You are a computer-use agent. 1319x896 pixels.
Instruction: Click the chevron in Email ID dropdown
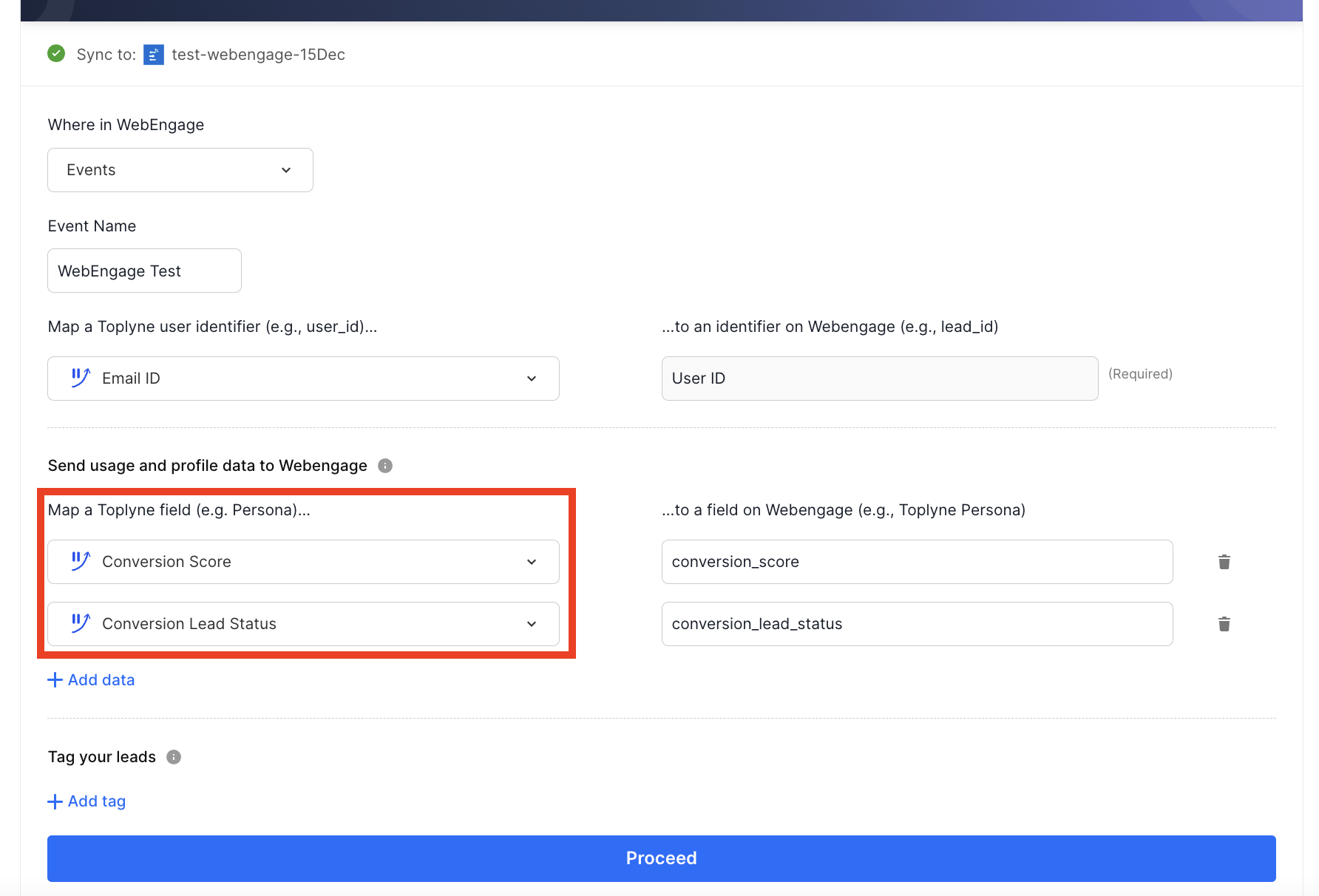pos(532,379)
